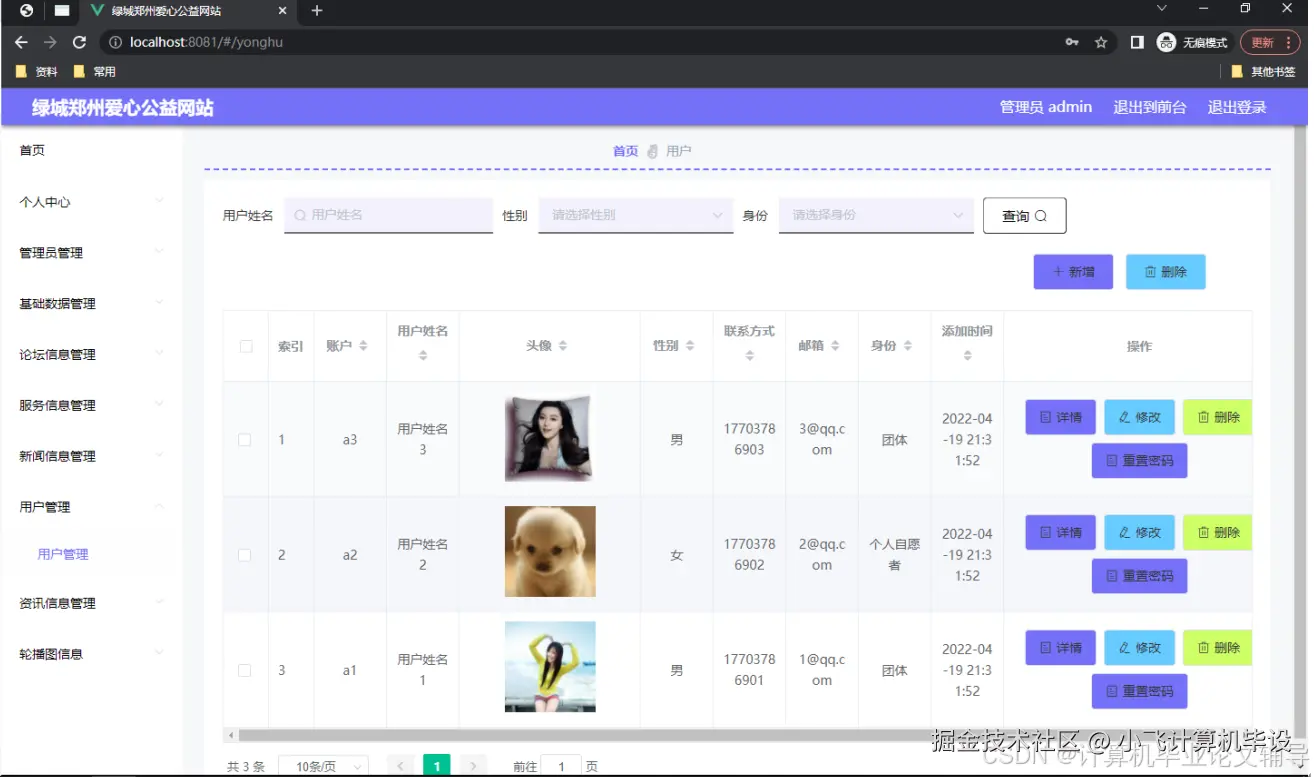The width and height of the screenshot is (1314, 777).
Task: Reload the page with refresh icon
Action: pyautogui.click(x=79, y=43)
